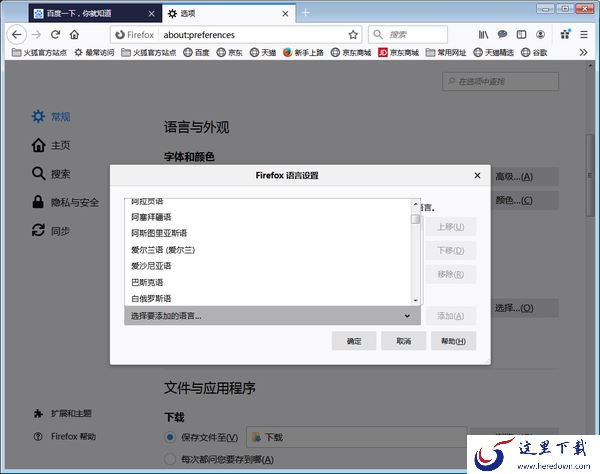
Task: Go back with the back arrow button
Action: pyautogui.click(x=16, y=35)
